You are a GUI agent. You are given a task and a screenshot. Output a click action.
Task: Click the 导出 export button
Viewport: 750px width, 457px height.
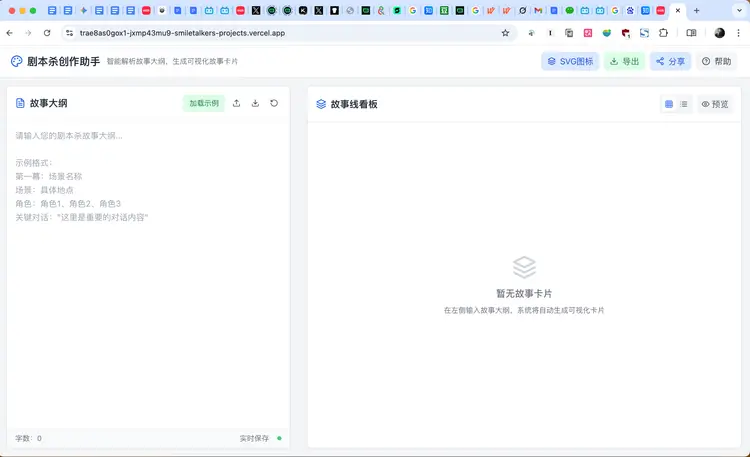tap(624, 61)
